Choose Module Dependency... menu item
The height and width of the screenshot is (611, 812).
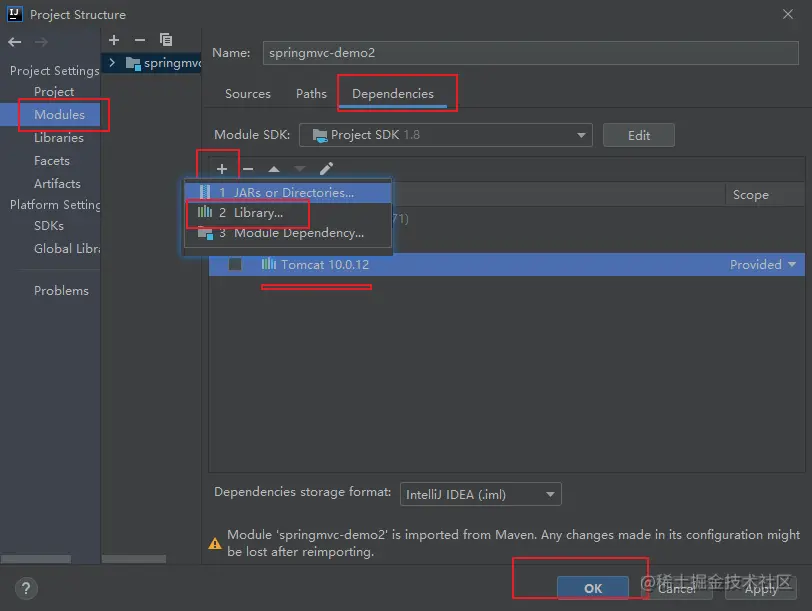point(287,233)
